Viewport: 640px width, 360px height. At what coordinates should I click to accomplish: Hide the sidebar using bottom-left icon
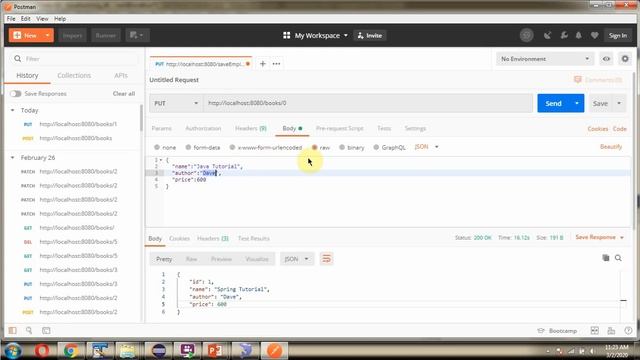pos(13,330)
